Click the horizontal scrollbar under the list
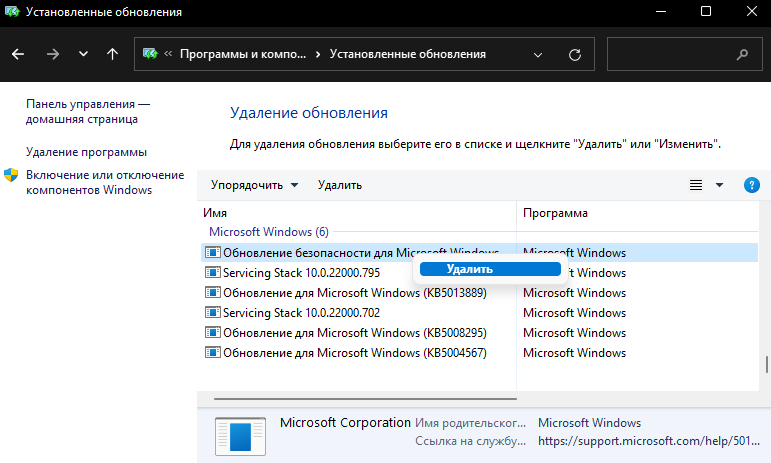The height and width of the screenshot is (463, 771). [x=365, y=399]
